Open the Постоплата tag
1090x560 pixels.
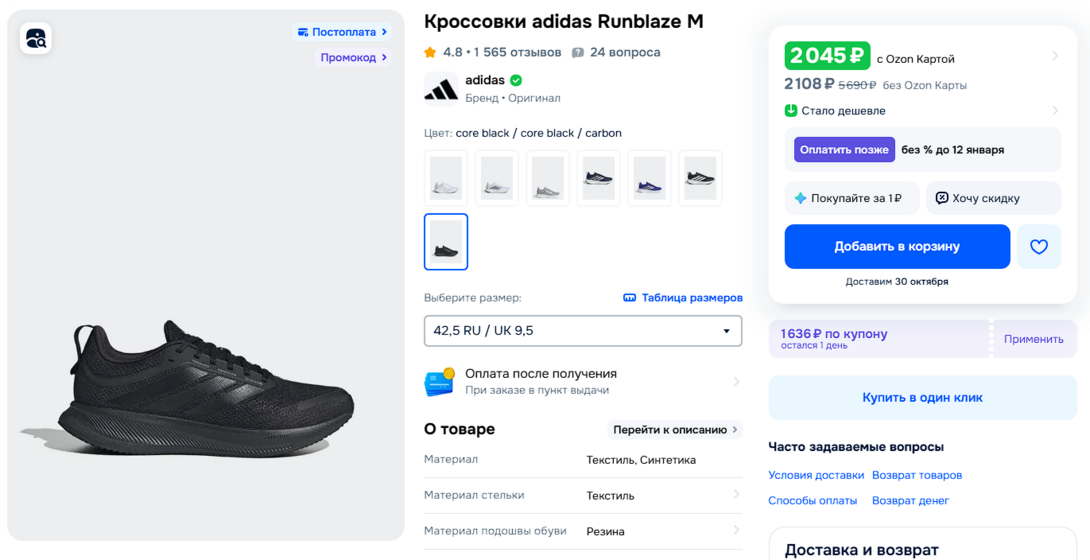click(343, 32)
